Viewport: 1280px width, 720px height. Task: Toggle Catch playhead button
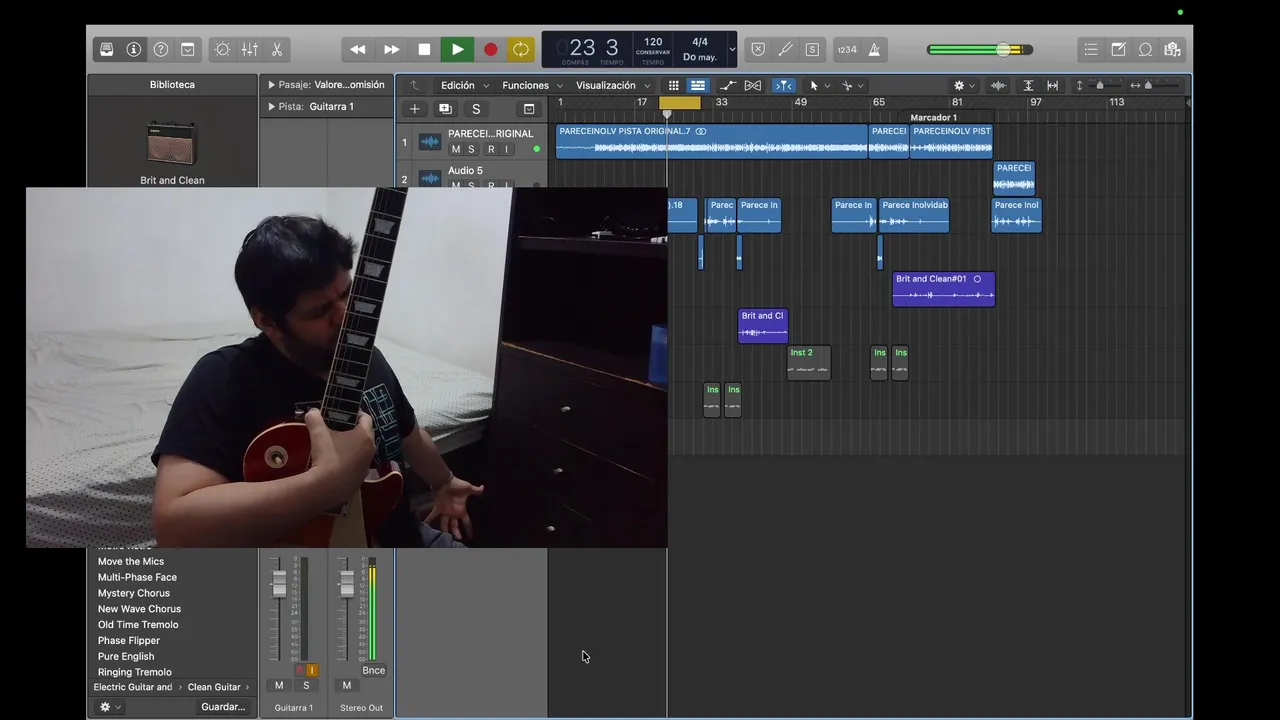pyautogui.click(x=784, y=86)
